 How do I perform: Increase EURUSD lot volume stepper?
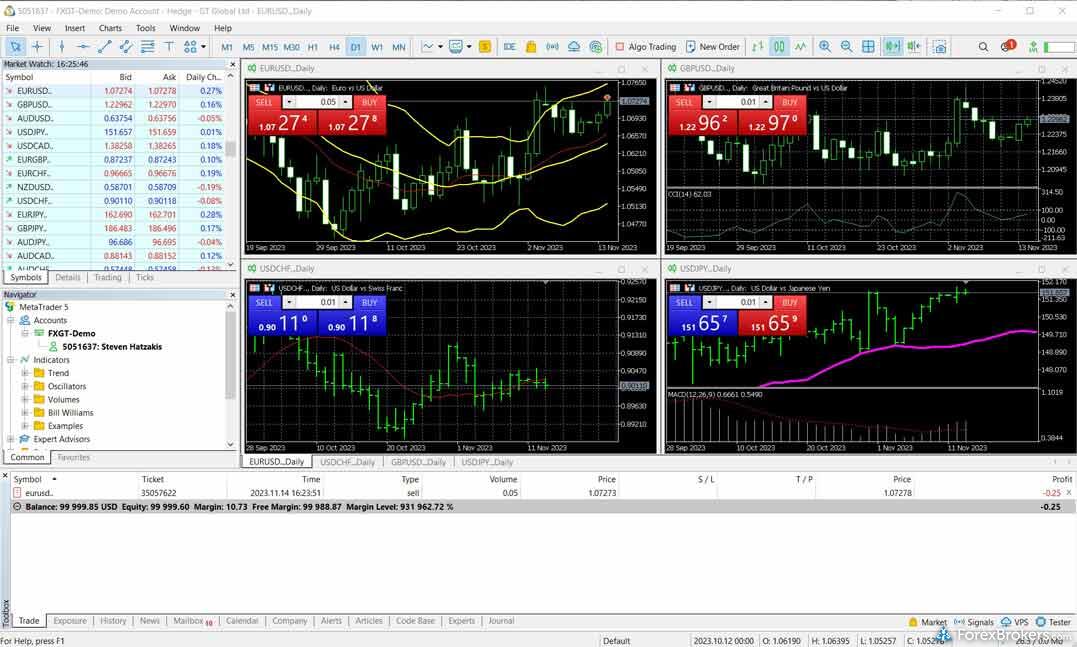pos(346,102)
